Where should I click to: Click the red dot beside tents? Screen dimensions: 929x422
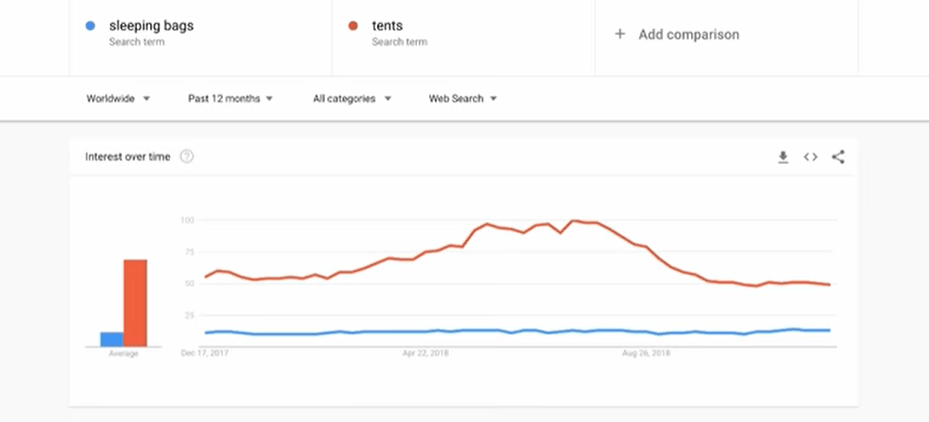click(x=354, y=26)
